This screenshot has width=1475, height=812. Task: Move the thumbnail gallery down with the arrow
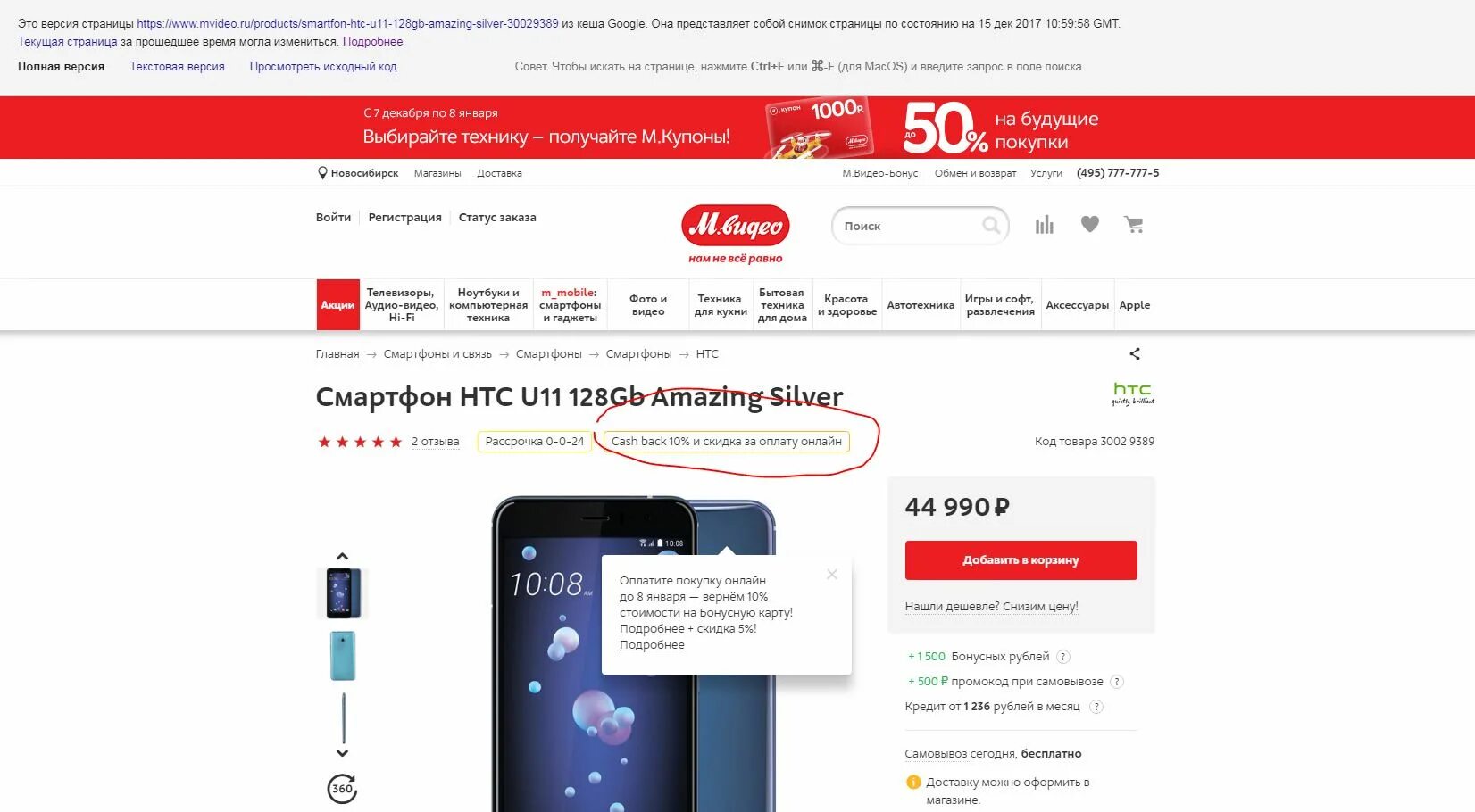point(342,753)
